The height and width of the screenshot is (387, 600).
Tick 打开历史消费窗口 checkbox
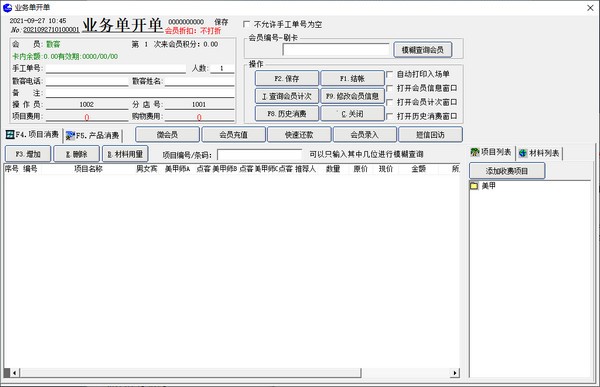coord(390,116)
